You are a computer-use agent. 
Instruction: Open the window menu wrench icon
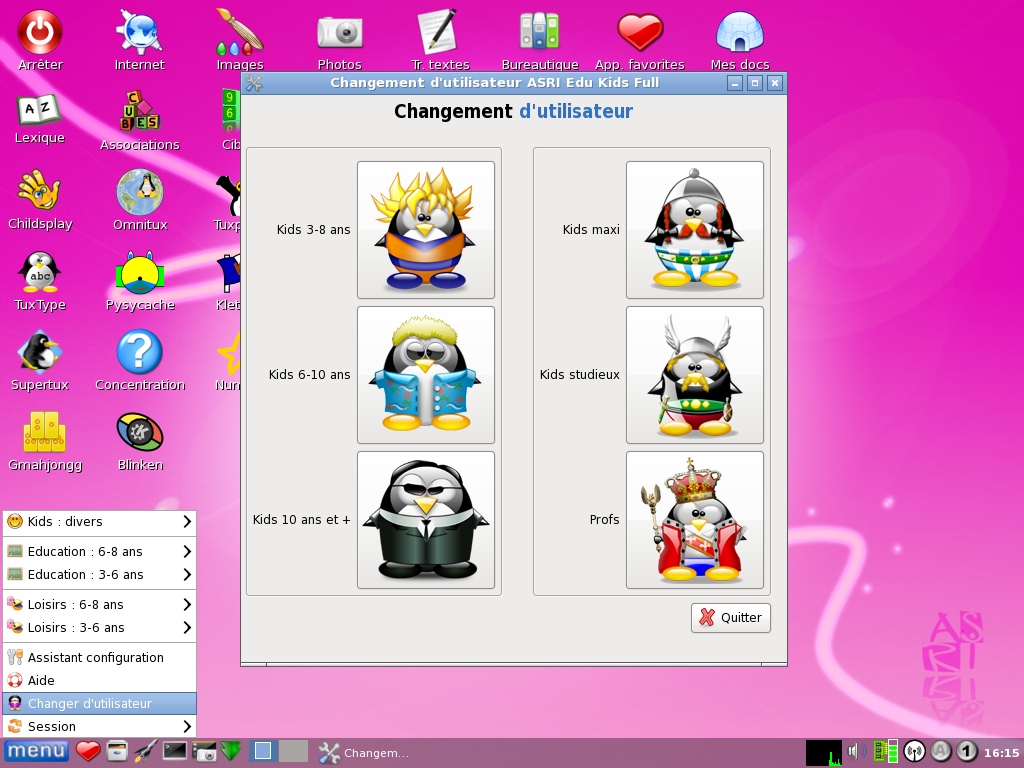(x=254, y=83)
